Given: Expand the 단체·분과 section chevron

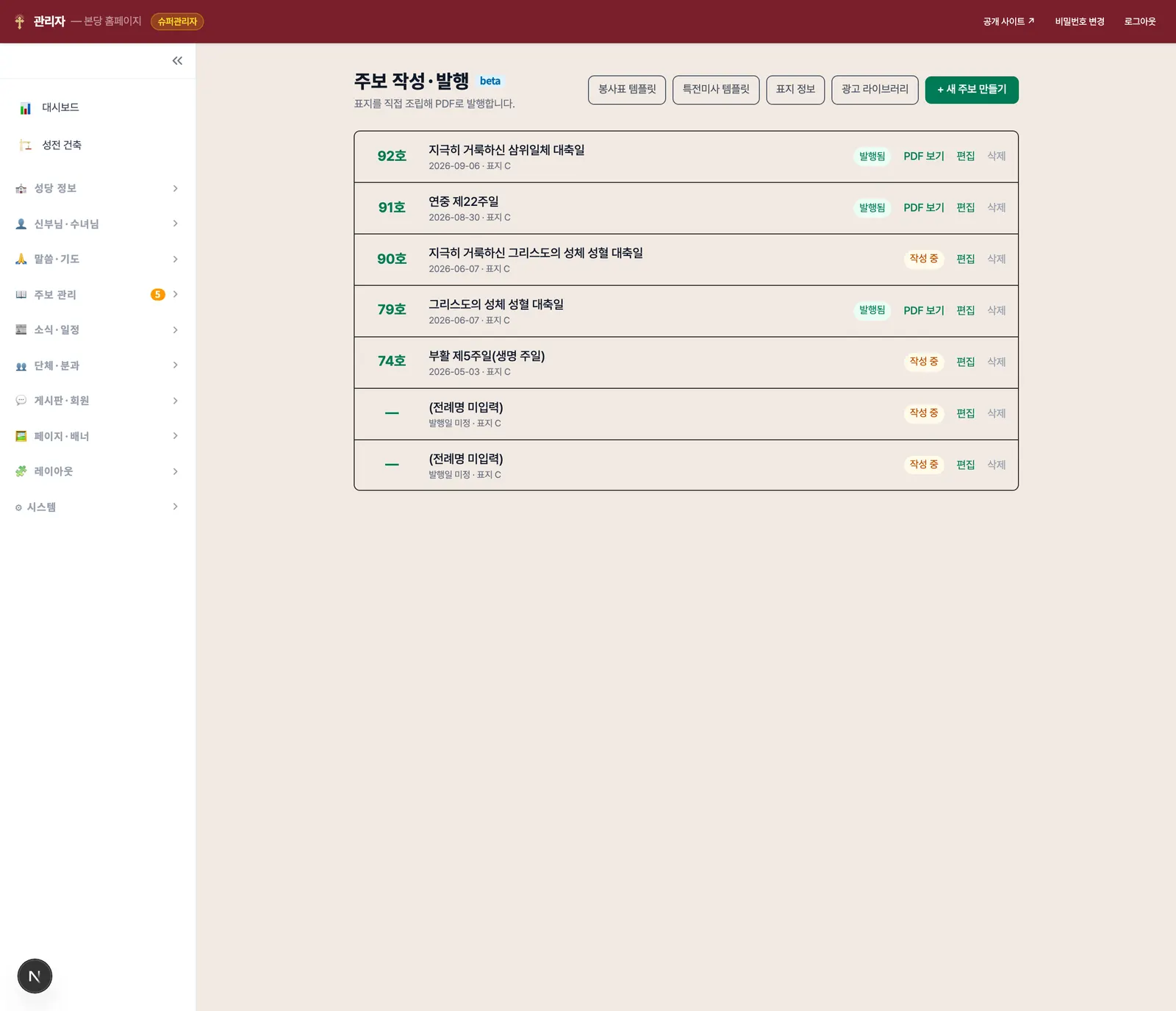Looking at the screenshot, I should (176, 365).
